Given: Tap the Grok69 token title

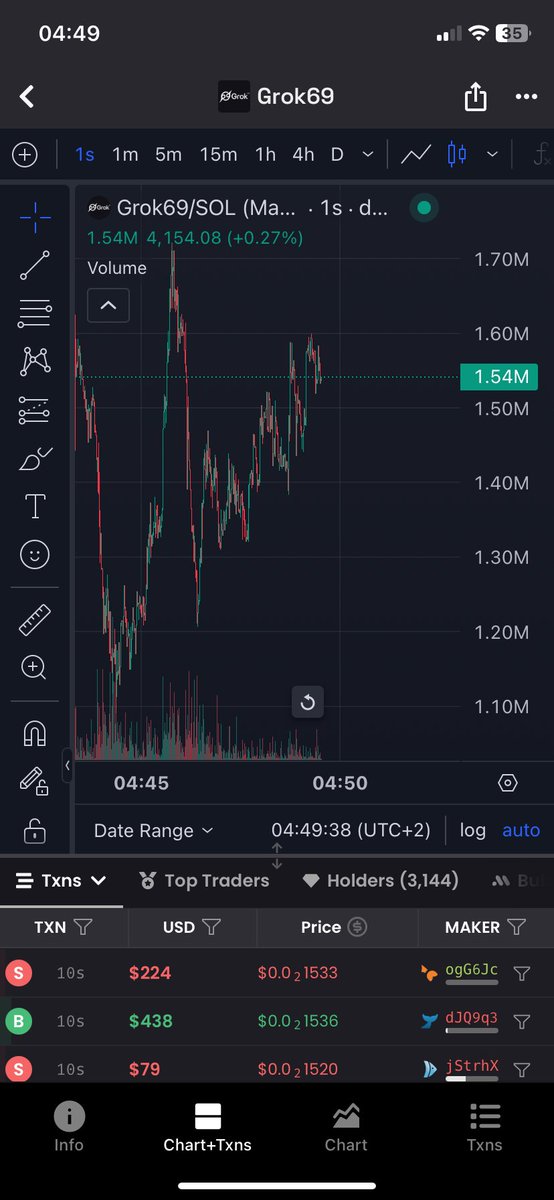Looking at the screenshot, I should (x=295, y=97).
